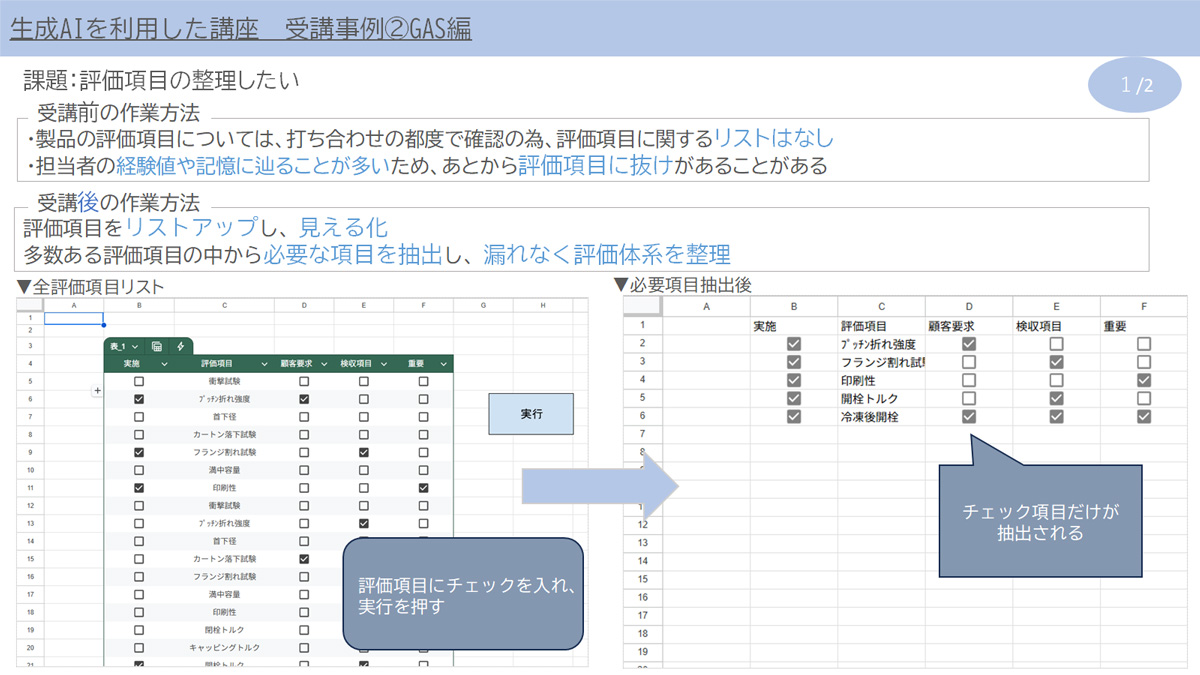Uncheck 重要 checkbox for 冷凍後開栓 in the extracted sheet
The image size is (1200, 675).
[x=1144, y=417]
